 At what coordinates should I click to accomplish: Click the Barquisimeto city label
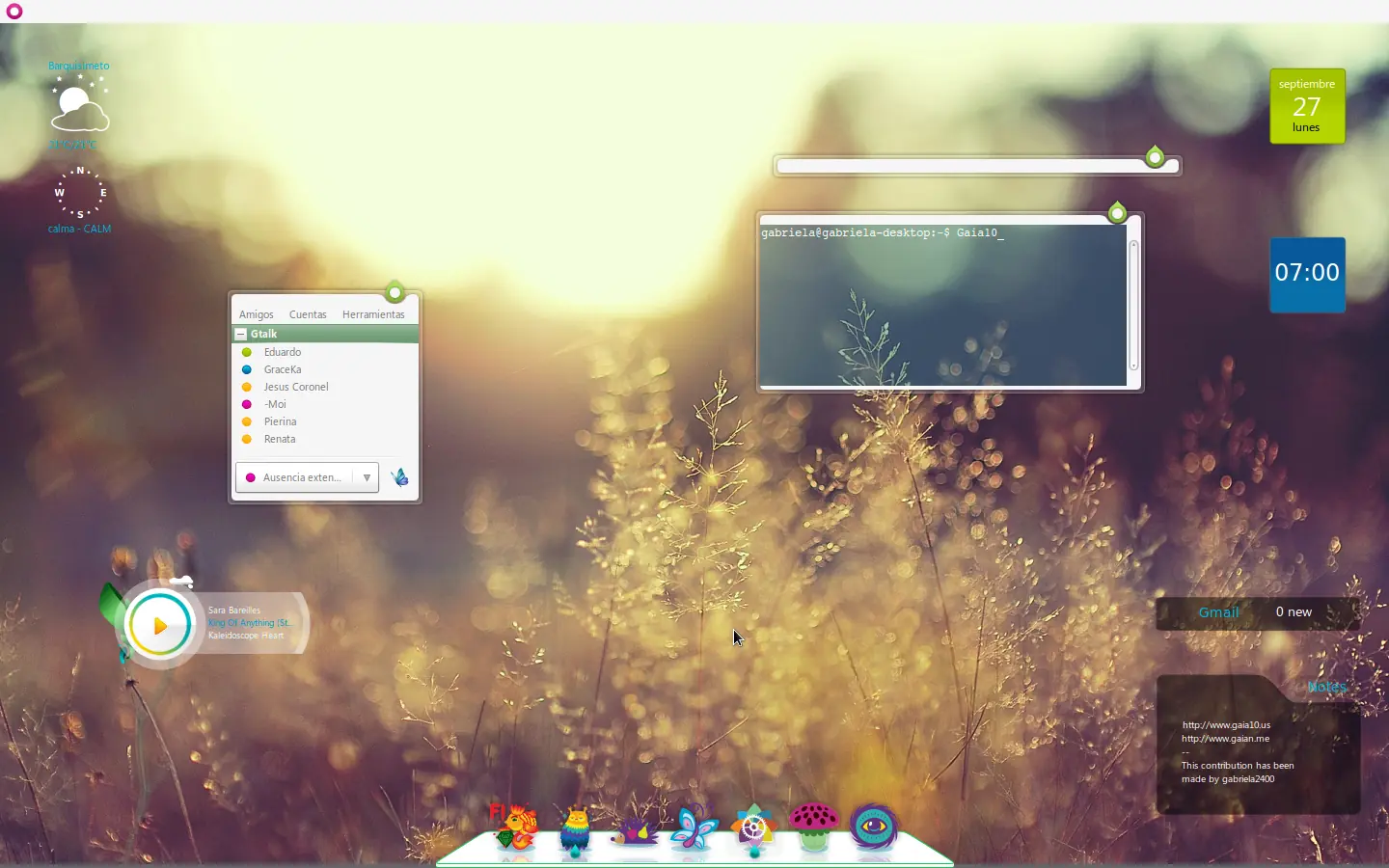click(x=79, y=67)
